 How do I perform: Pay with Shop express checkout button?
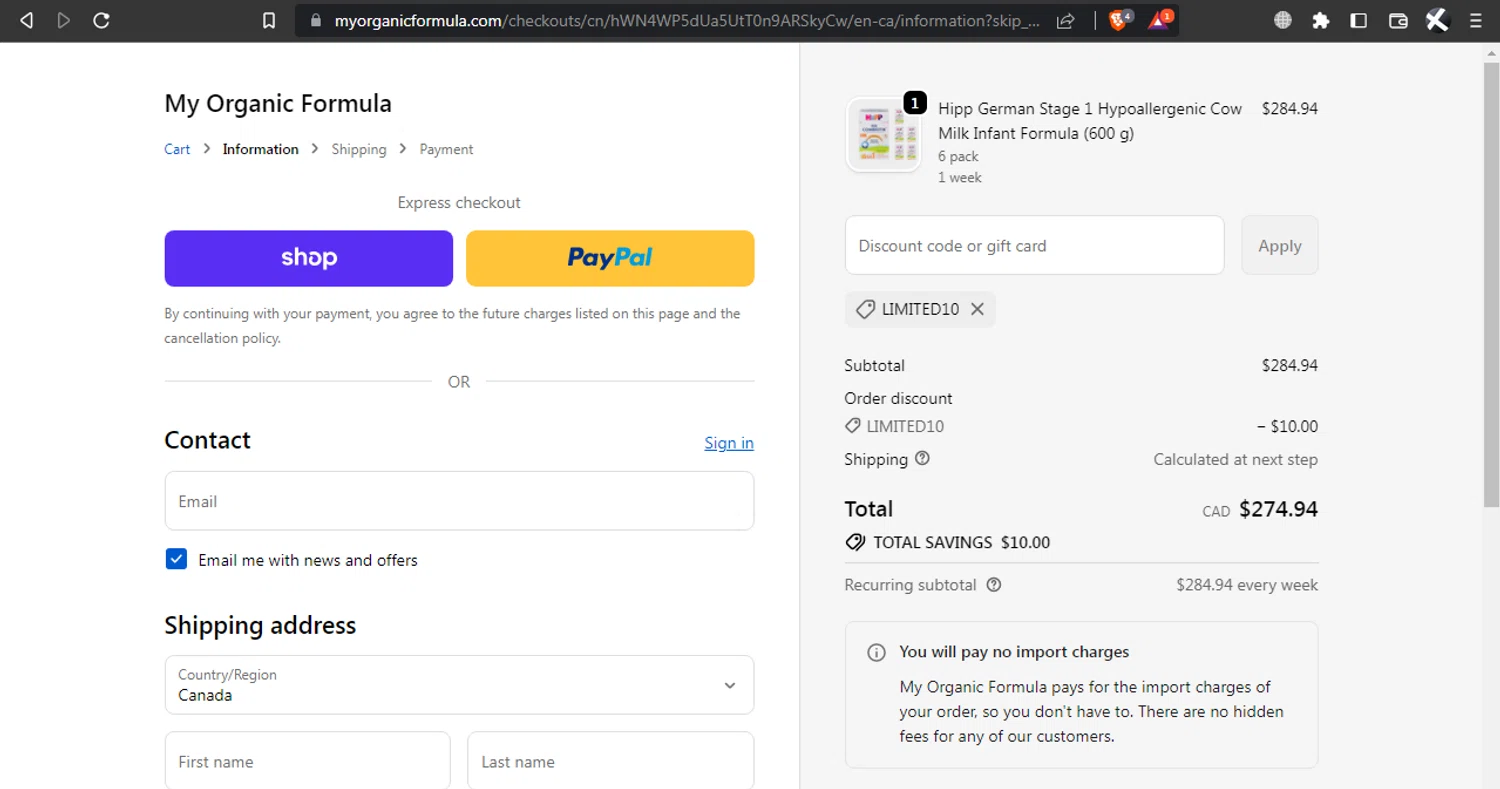coord(309,258)
